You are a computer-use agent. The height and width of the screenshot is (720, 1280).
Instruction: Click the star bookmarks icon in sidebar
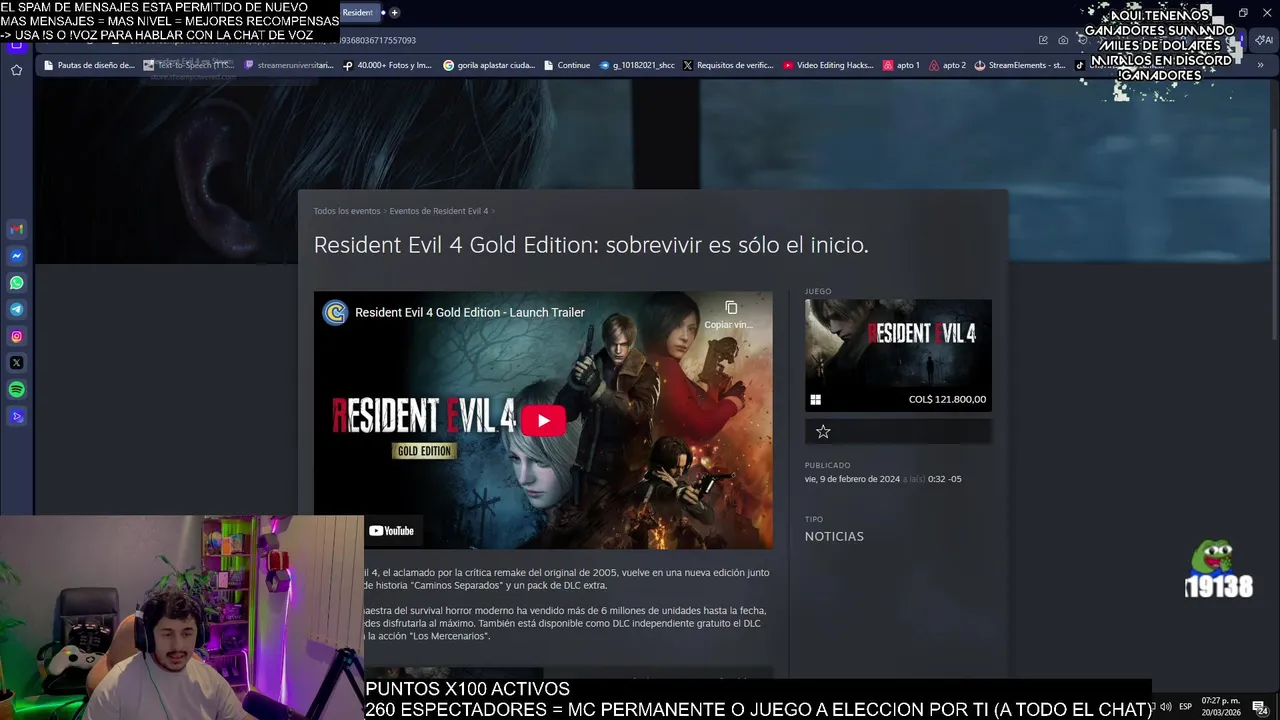[16, 70]
